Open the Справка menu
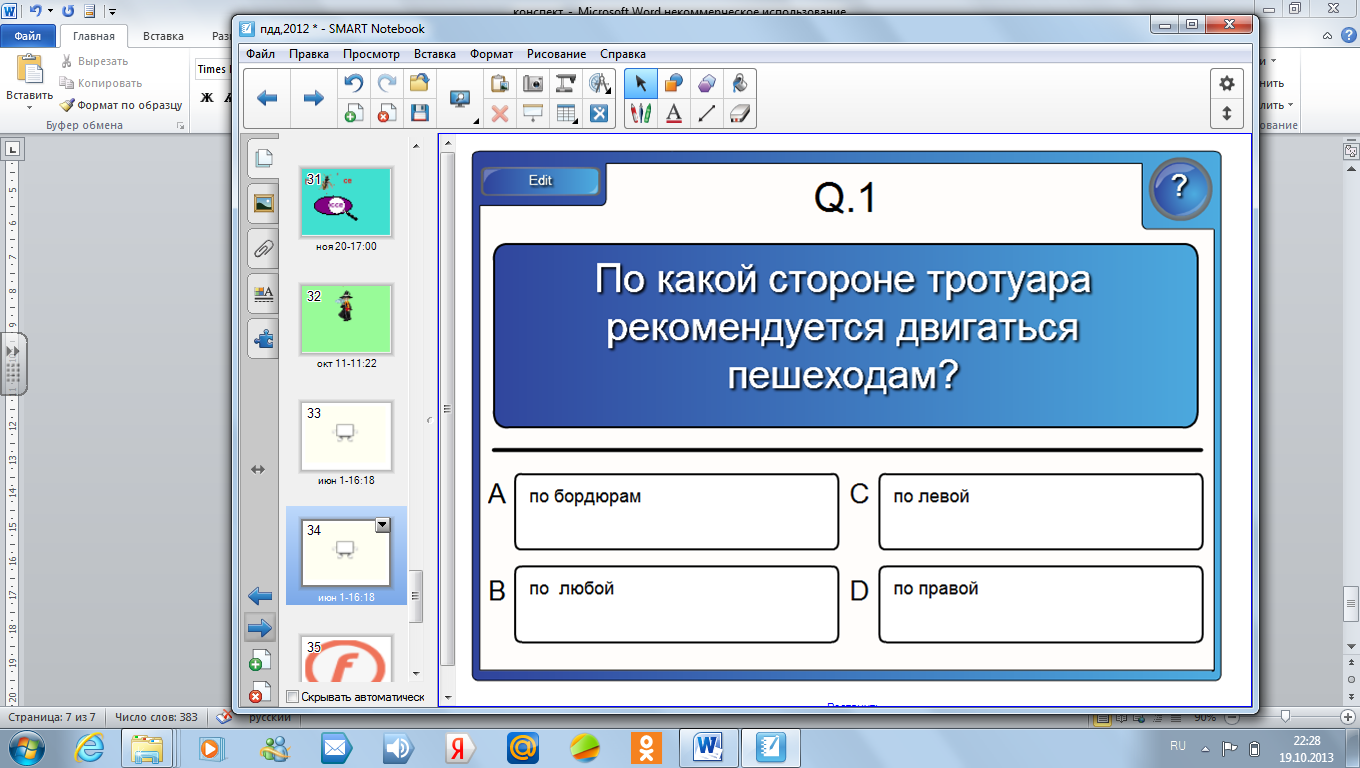This screenshot has height=768, width=1360. (623, 54)
